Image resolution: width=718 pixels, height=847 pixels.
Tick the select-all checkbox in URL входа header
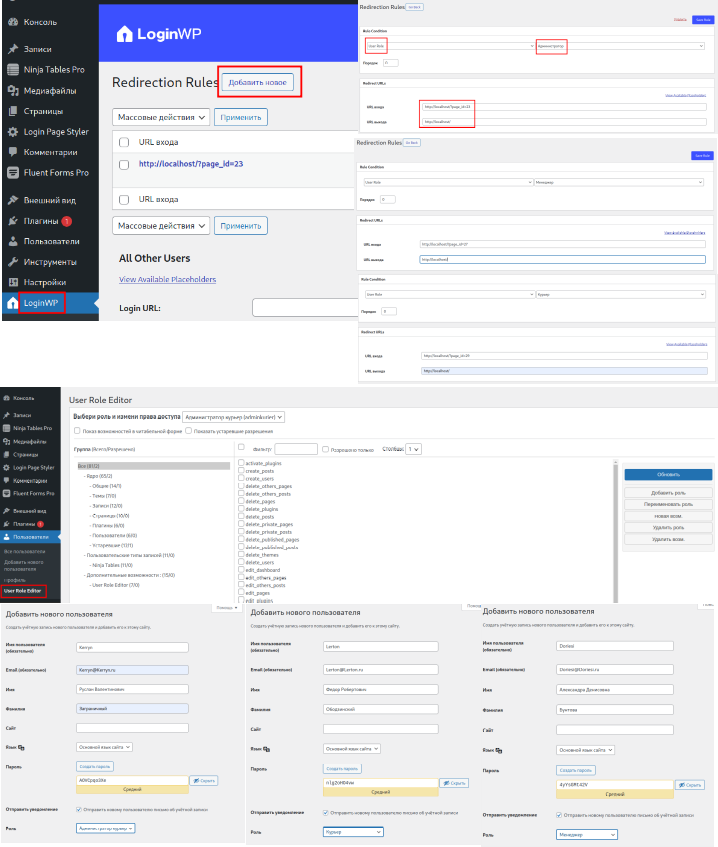point(124,142)
